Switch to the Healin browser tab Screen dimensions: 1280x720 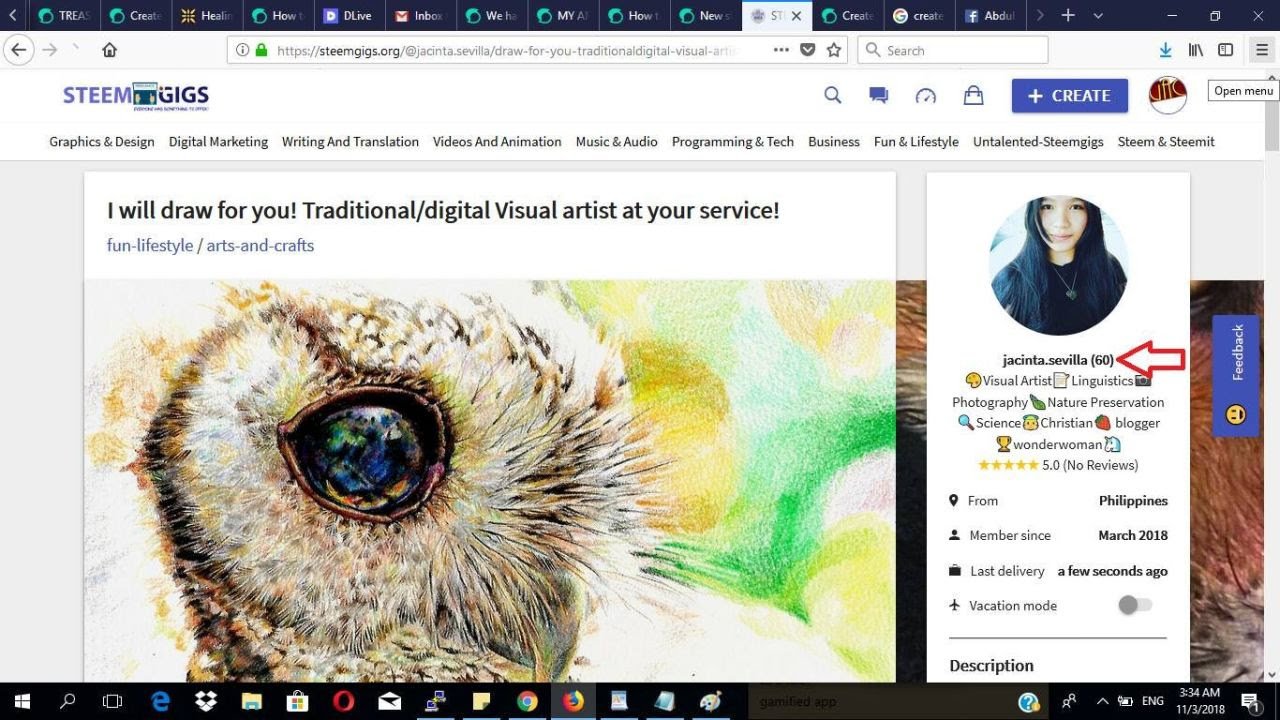(207, 15)
